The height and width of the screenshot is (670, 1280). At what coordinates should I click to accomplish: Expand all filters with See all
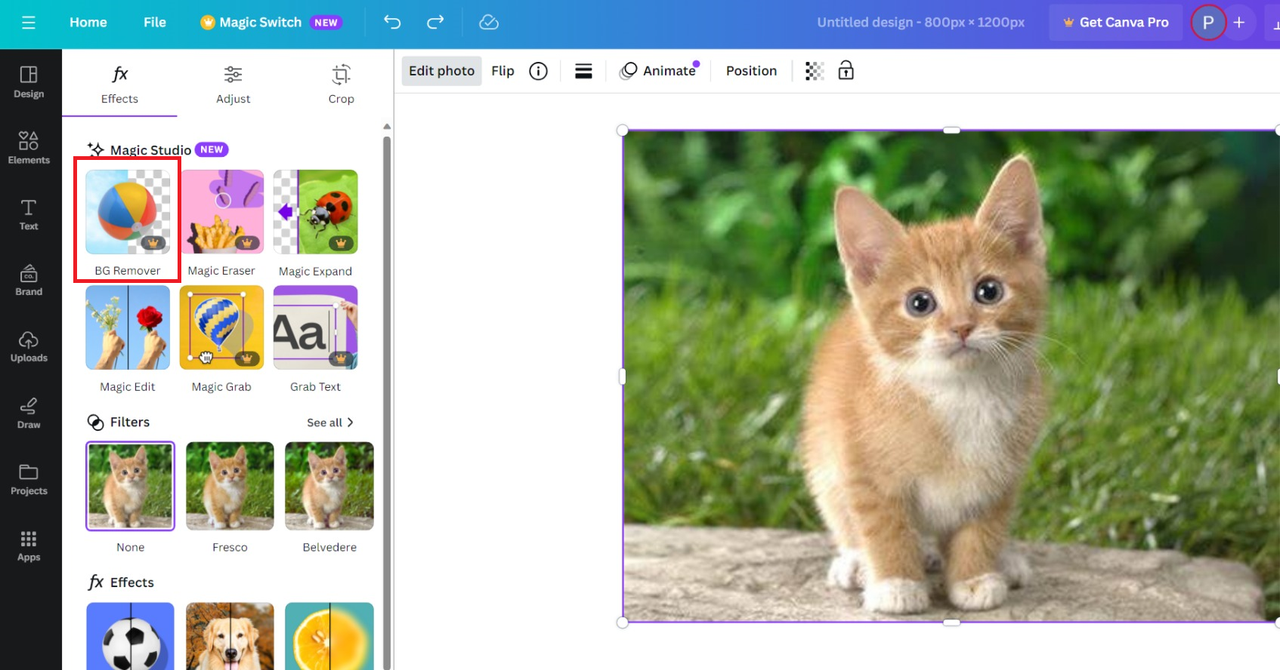coord(330,423)
